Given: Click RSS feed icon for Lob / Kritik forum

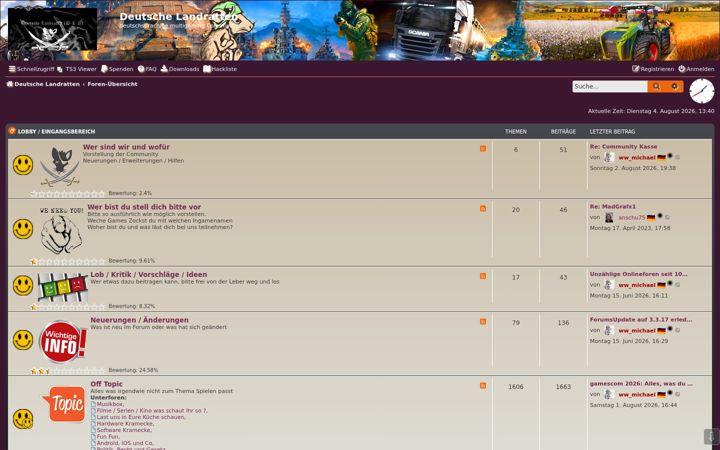Looking at the screenshot, I should coord(483,276).
